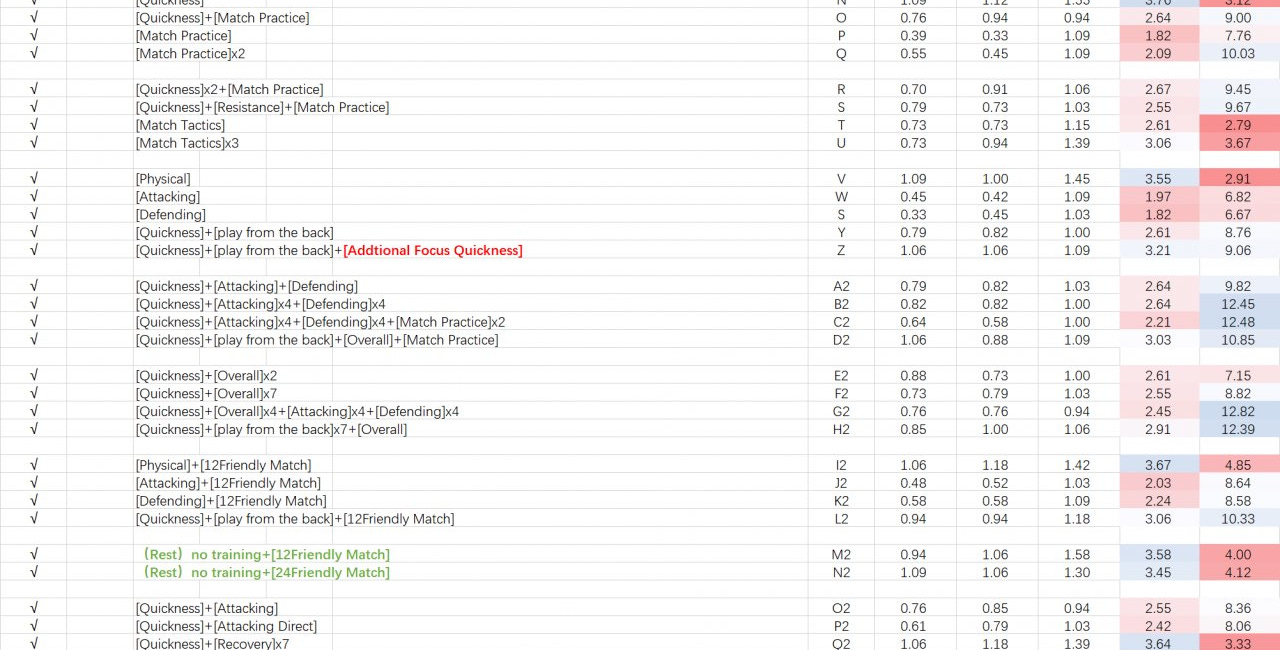
Task: Click the red-shaded '4.00' cell
Action: (1238, 554)
